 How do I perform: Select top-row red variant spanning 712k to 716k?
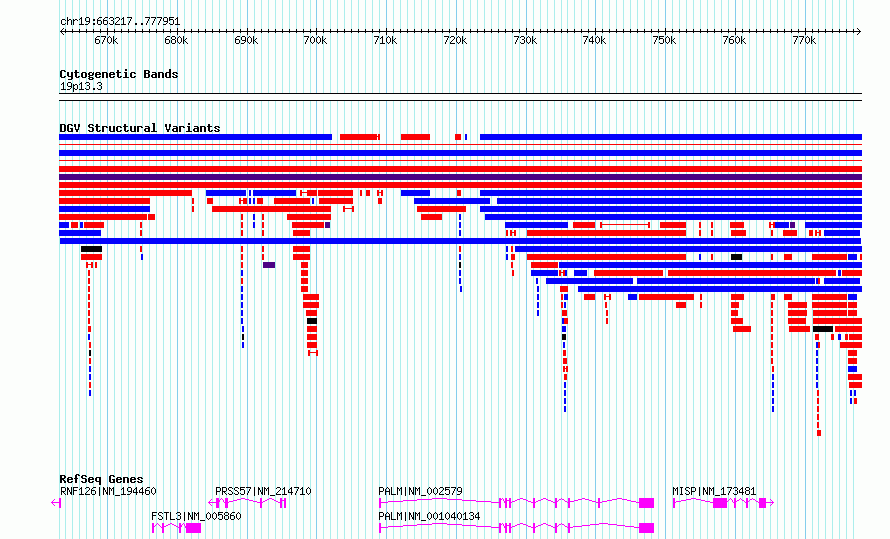(x=415, y=137)
